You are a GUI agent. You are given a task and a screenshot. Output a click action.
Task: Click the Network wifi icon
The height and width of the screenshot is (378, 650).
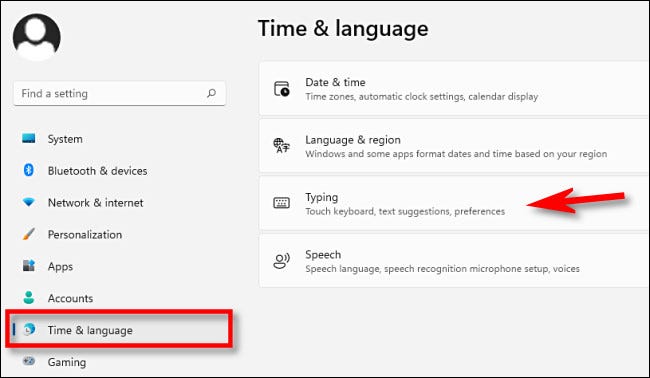29,202
